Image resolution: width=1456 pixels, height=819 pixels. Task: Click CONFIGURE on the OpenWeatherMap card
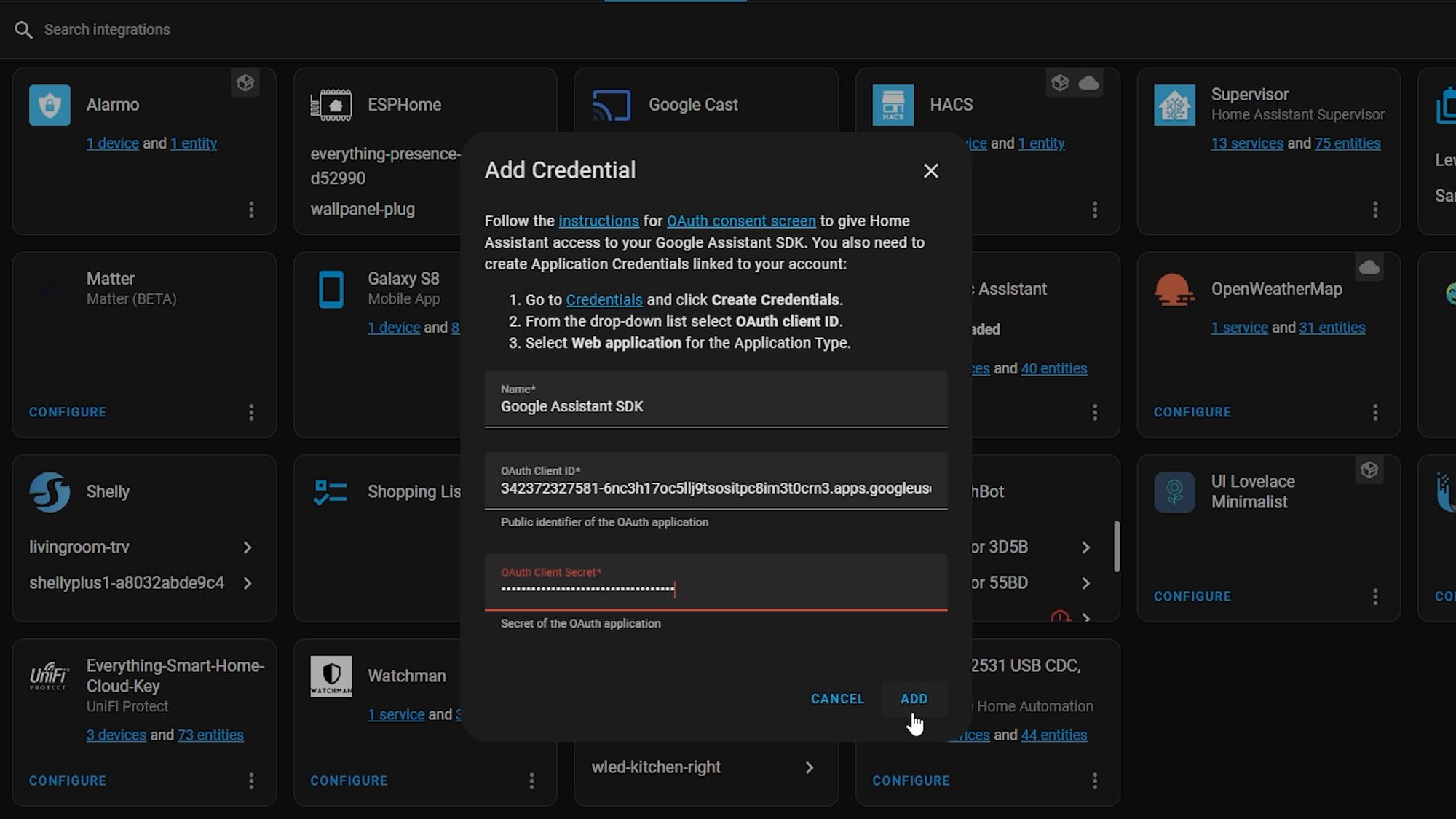pyautogui.click(x=1192, y=413)
